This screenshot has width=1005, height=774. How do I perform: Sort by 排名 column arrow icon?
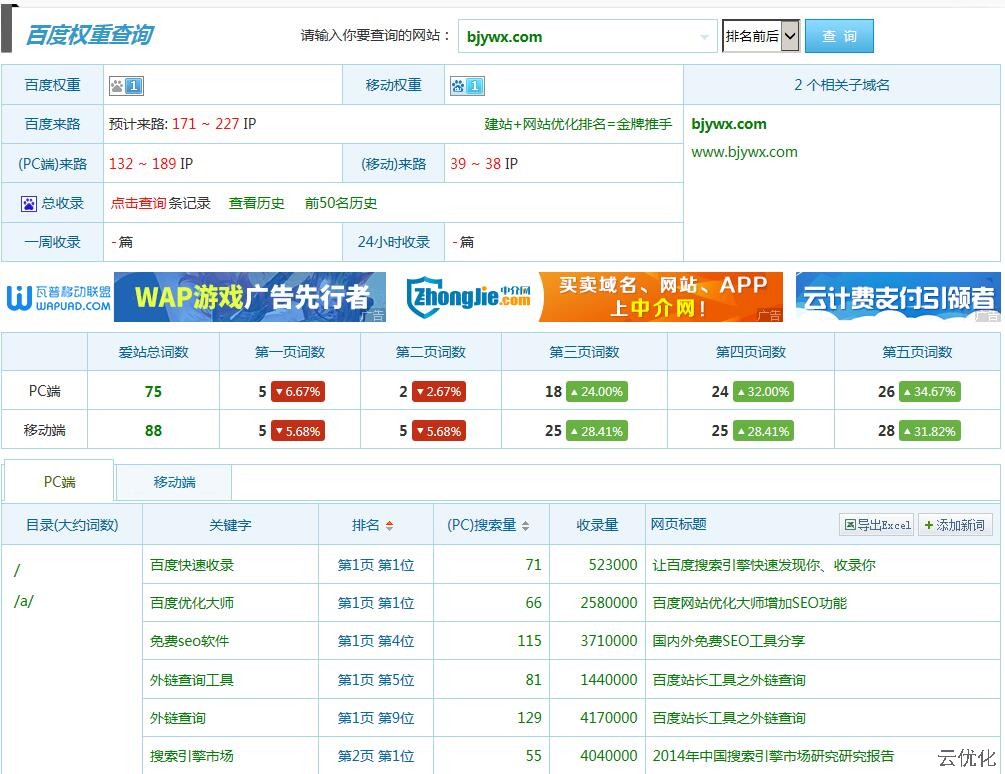pos(389,525)
